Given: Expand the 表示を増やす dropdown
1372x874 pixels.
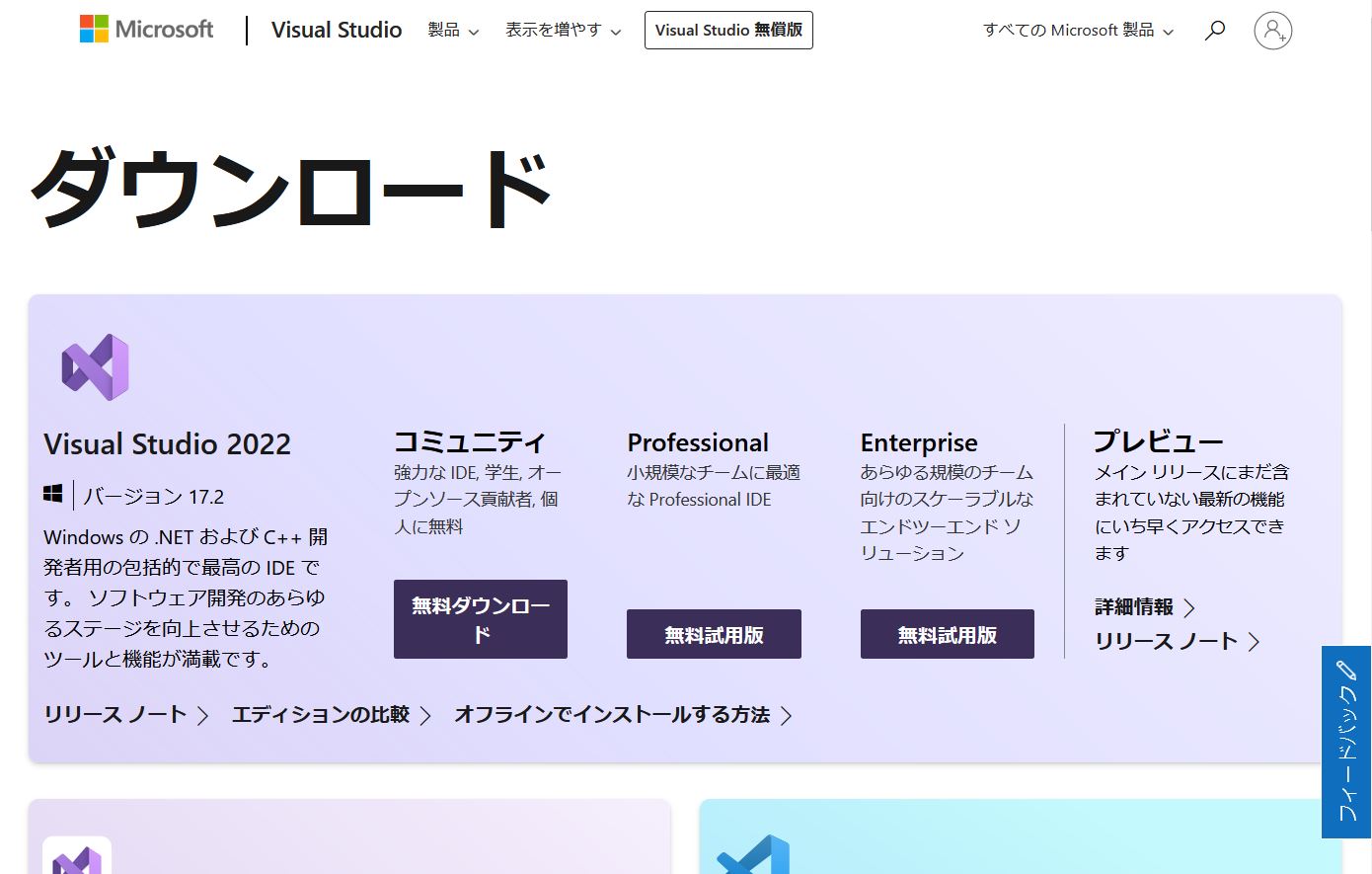Looking at the screenshot, I should coord(563,31).
